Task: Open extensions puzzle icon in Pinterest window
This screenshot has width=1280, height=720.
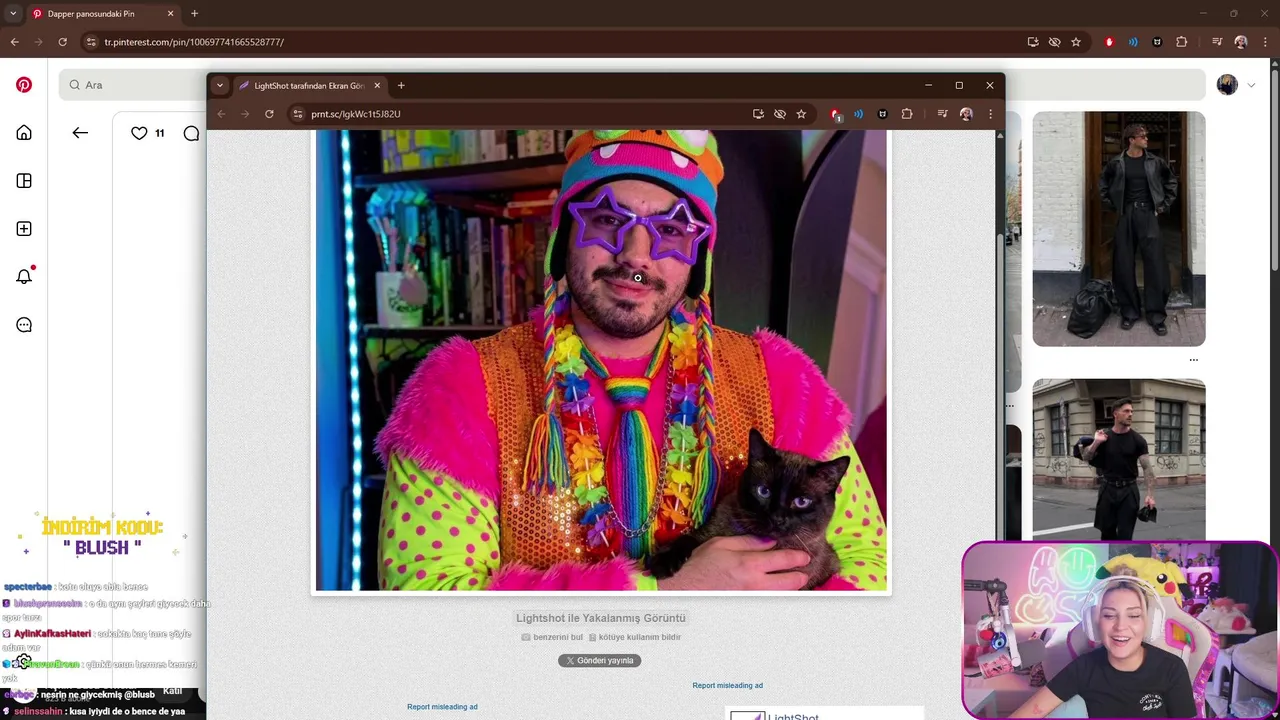Action: coord(1182,42)
